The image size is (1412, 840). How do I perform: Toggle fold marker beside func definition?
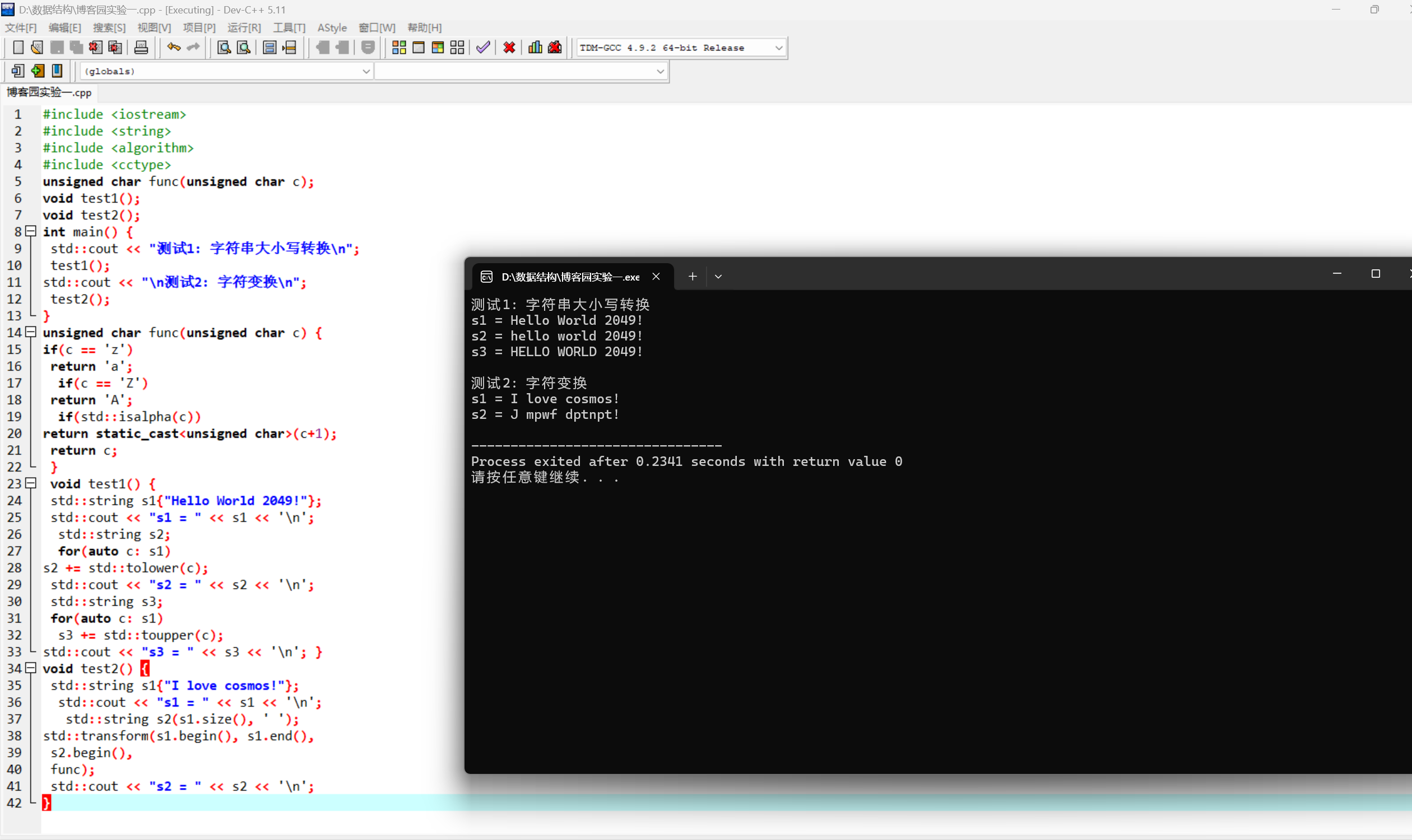[x=31, y=332]
